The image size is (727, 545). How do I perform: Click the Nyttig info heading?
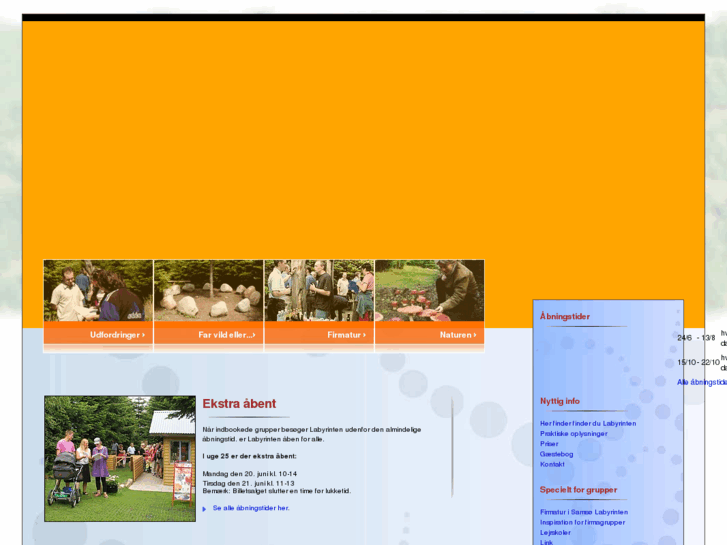pyautogui.click(x=560, y=401)
